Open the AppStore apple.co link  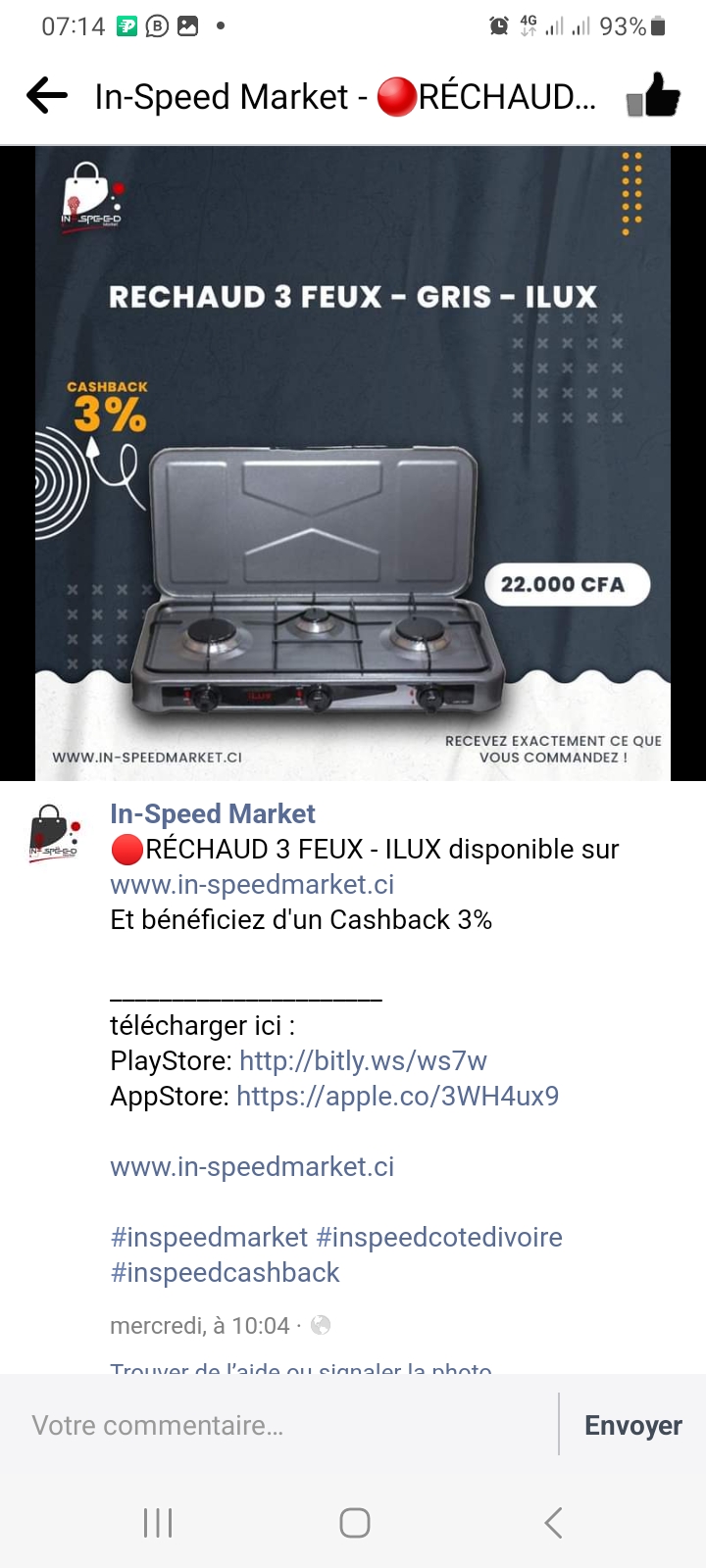(397, 1096)
